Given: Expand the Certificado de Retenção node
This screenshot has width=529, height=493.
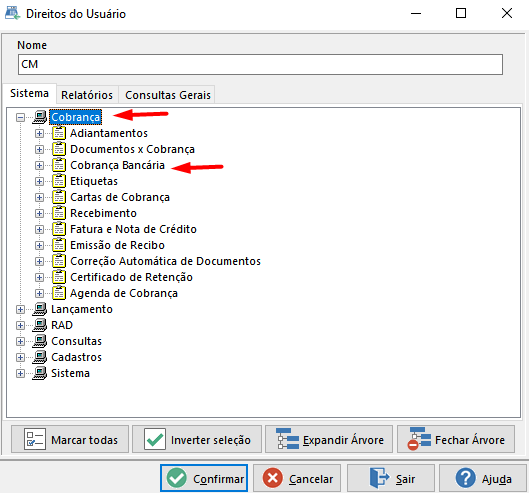Looking at the screenshot, I should click(x=39, y=277).
